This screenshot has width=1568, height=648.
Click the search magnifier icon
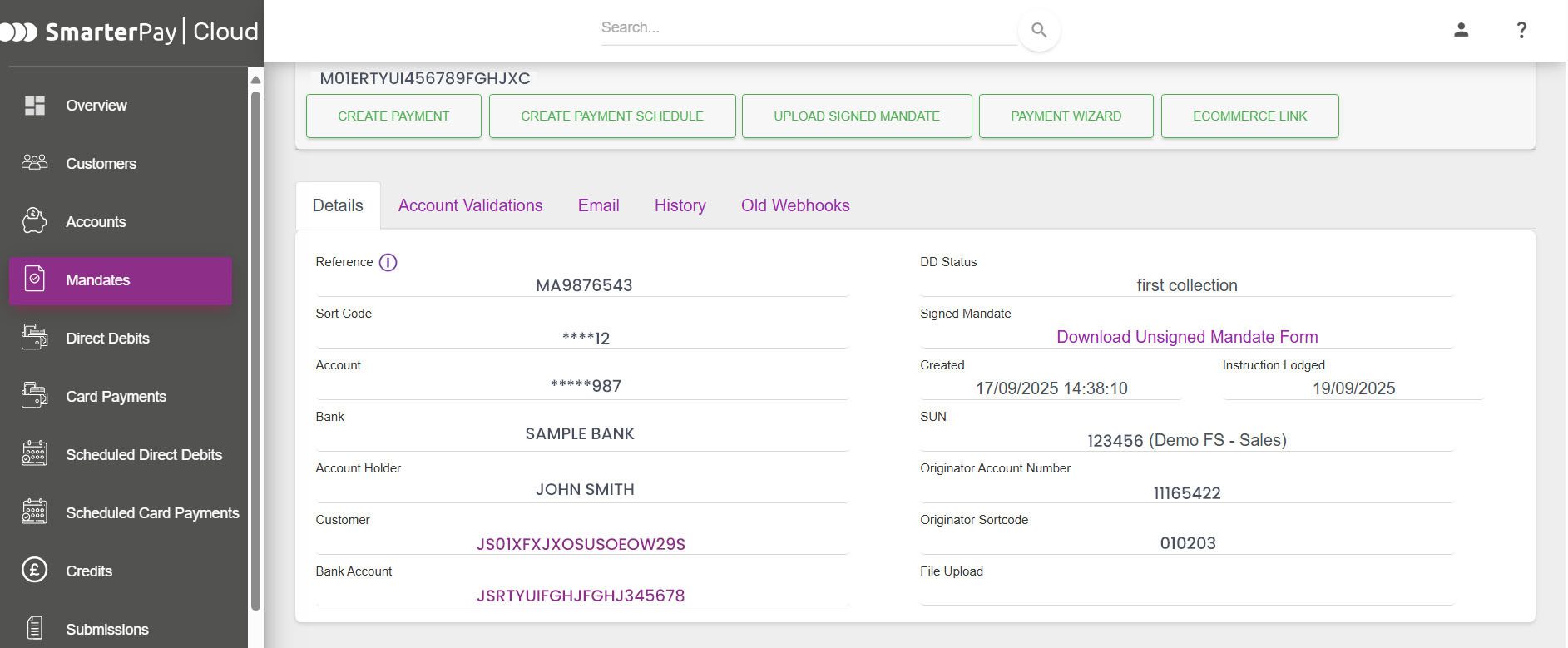pyautogui.click(x=1038, y=30)
